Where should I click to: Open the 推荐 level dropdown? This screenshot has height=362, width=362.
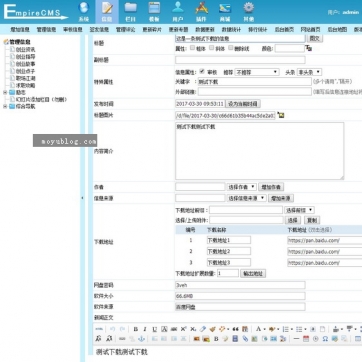tap(257, 72)
